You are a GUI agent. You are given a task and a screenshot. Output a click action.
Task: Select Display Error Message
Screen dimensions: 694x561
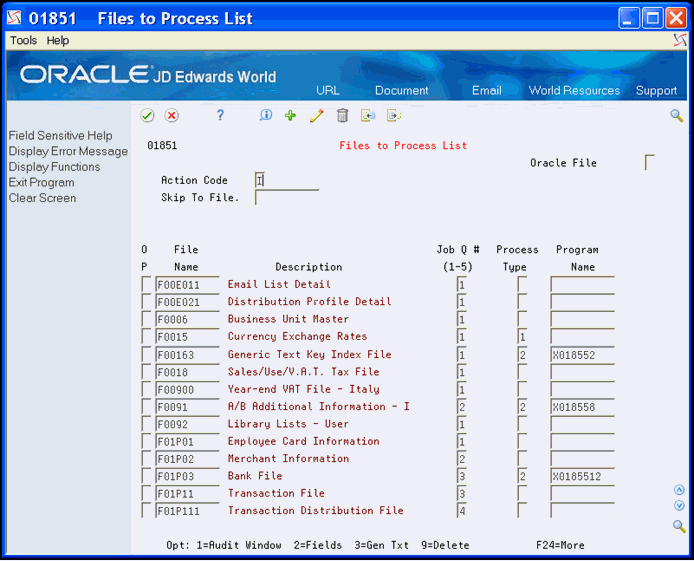68,151
